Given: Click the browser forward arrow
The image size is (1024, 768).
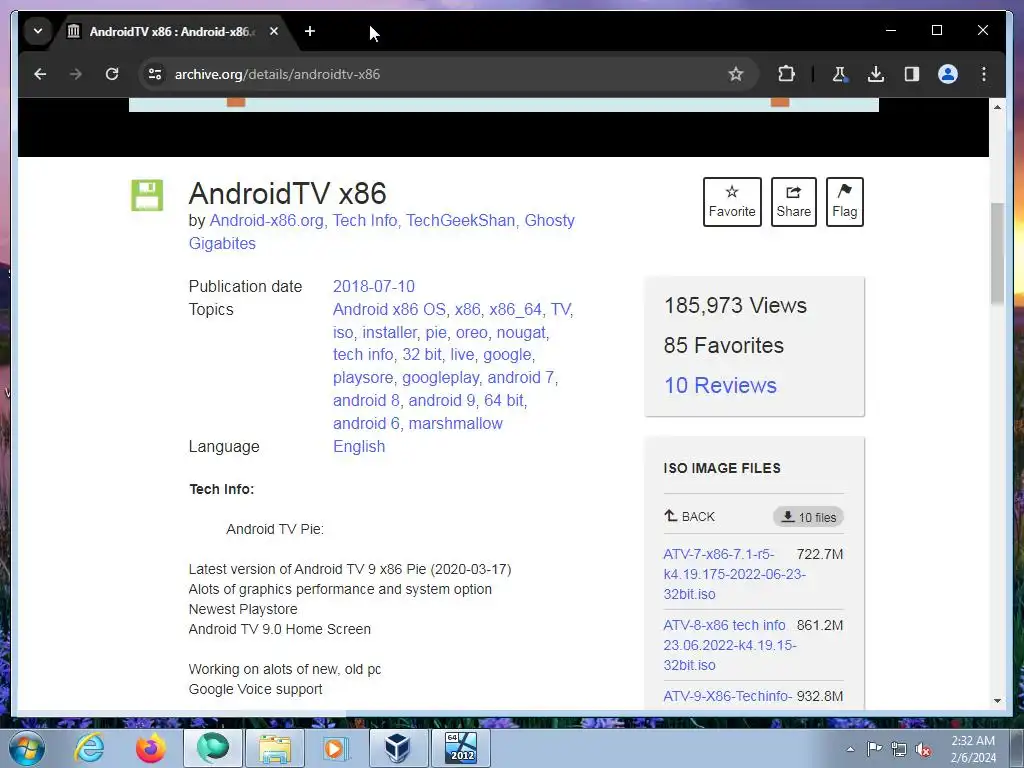Looking at the screenshot, I should point(76,74).
